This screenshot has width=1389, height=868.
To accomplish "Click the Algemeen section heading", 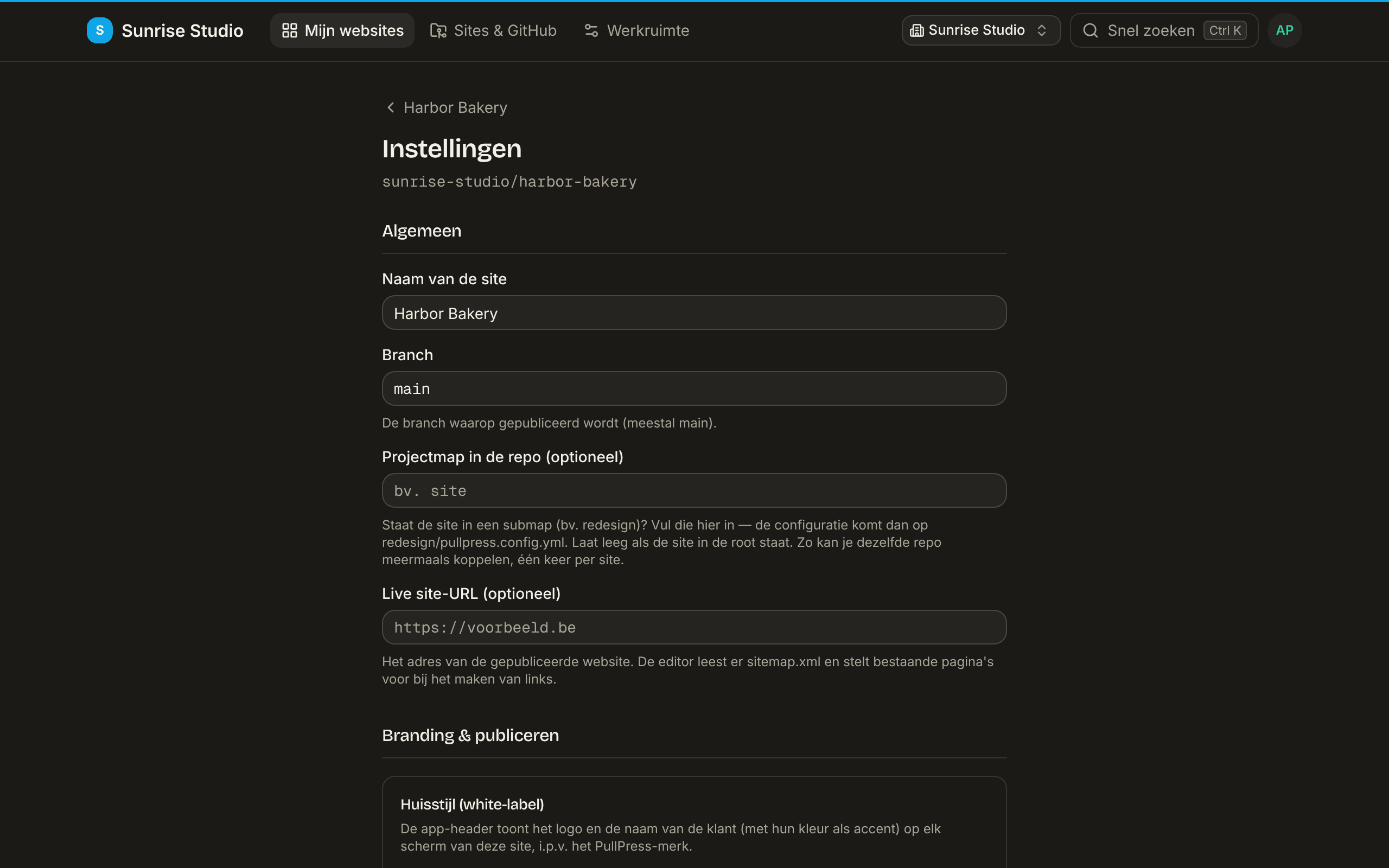I will click(x=421, y=231).
